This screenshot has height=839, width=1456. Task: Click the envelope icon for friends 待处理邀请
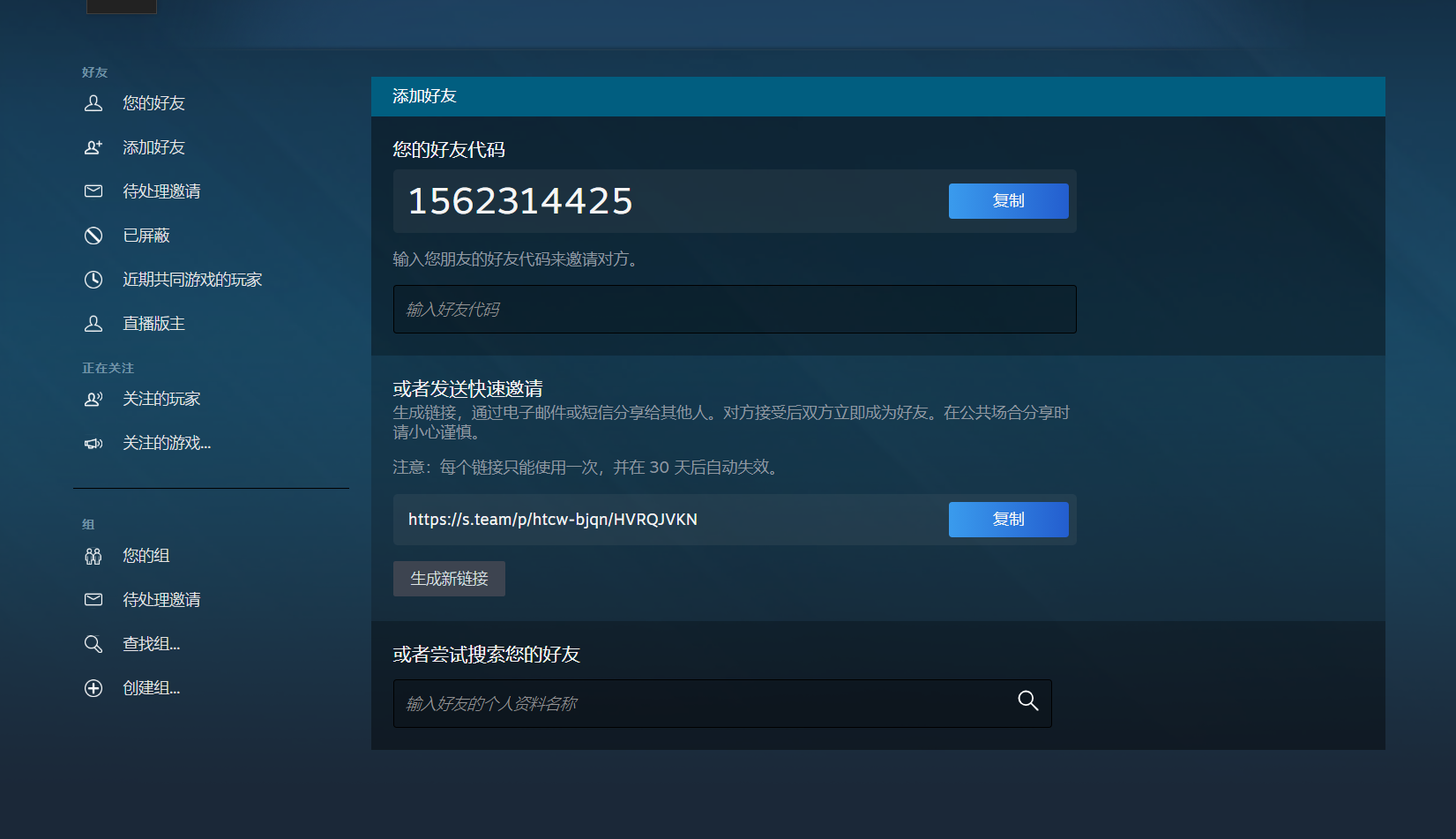tap(93, 191)
